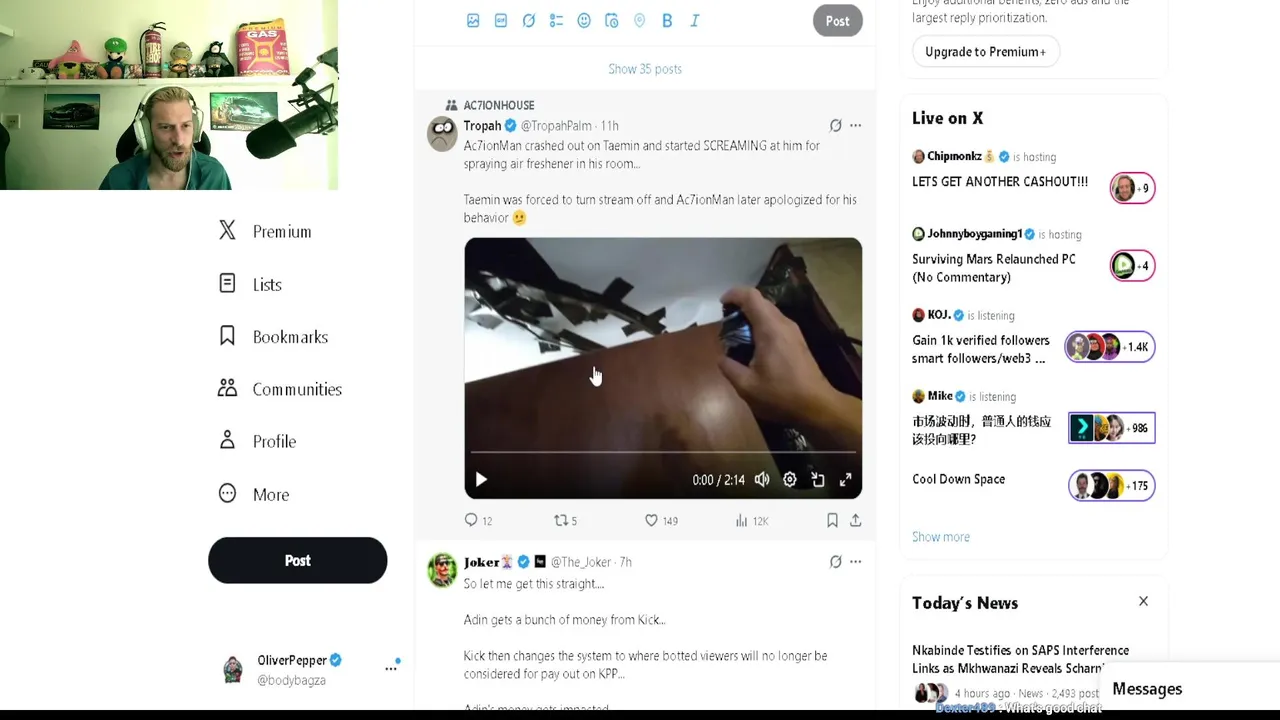Viewport: 1280px width, 720px height.
Task: Open Bookmarks in the sidebar
Action: pos(273,337)
